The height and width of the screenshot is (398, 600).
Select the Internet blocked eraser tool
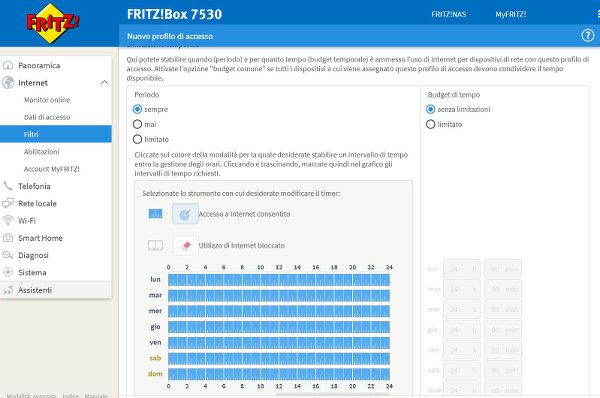click(x=185, y=245)
